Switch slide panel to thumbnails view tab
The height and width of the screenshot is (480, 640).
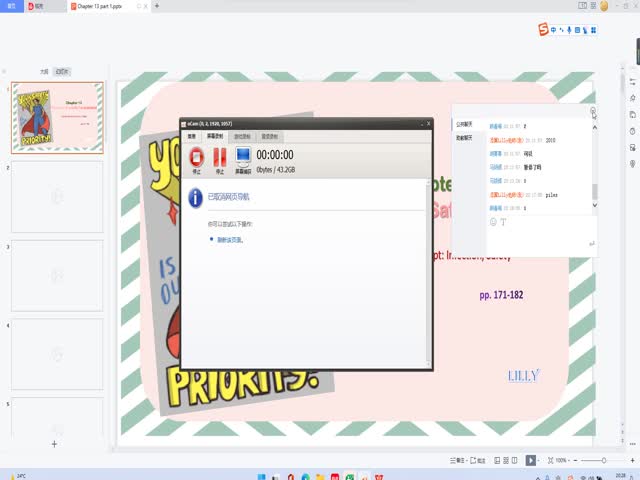(x=62, y=72)
